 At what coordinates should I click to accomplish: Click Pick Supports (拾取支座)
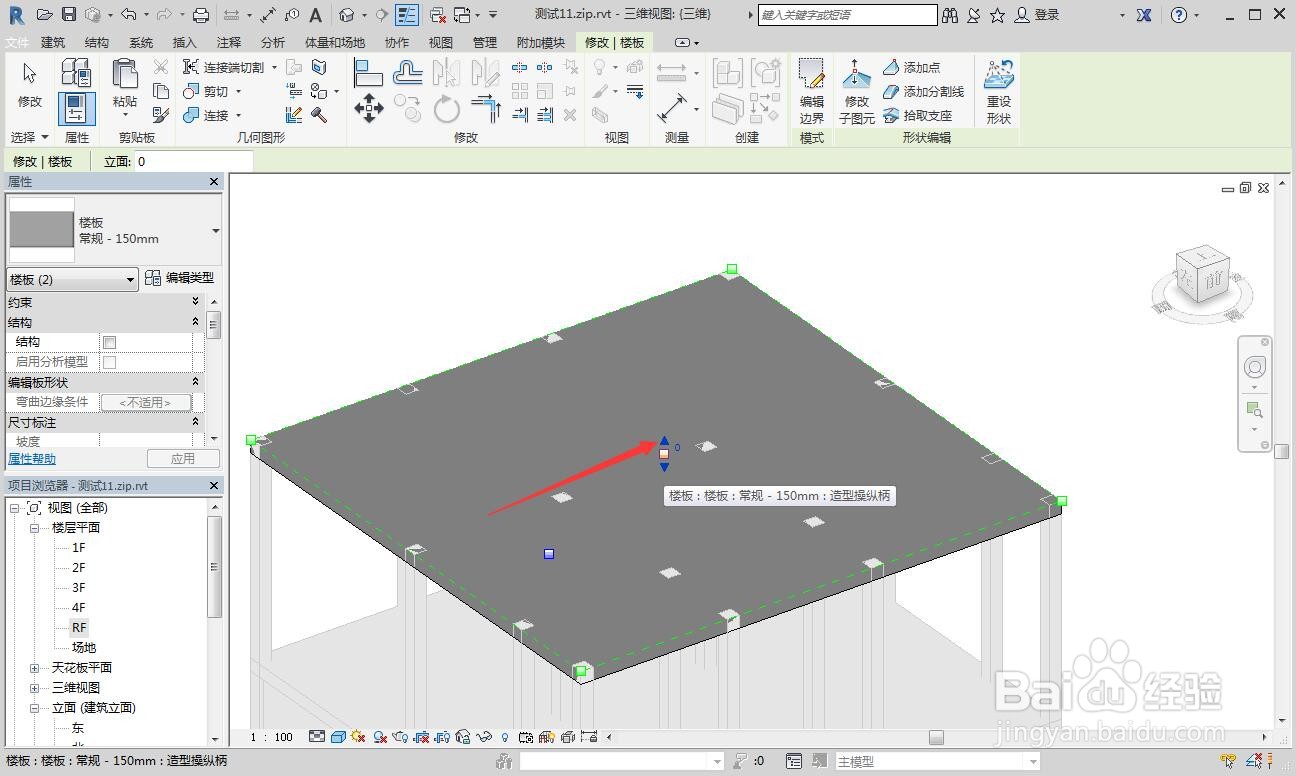tap(917, 115)
